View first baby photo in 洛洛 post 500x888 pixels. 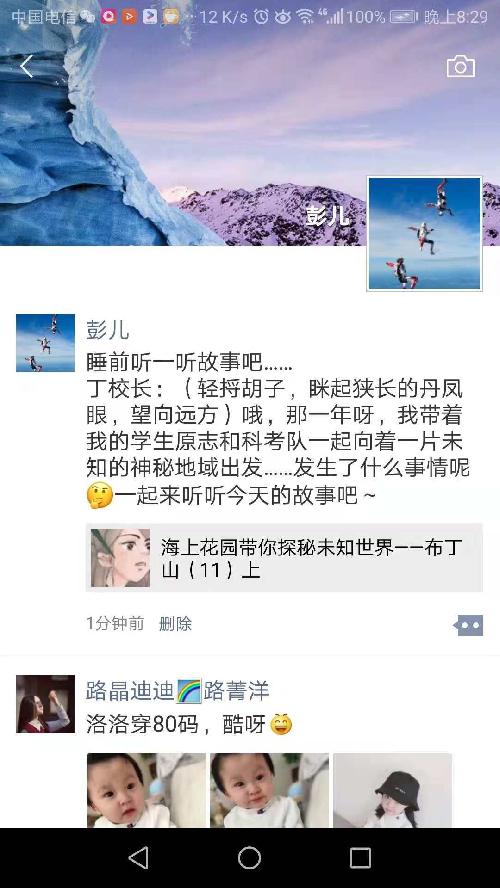coord(146,791)
